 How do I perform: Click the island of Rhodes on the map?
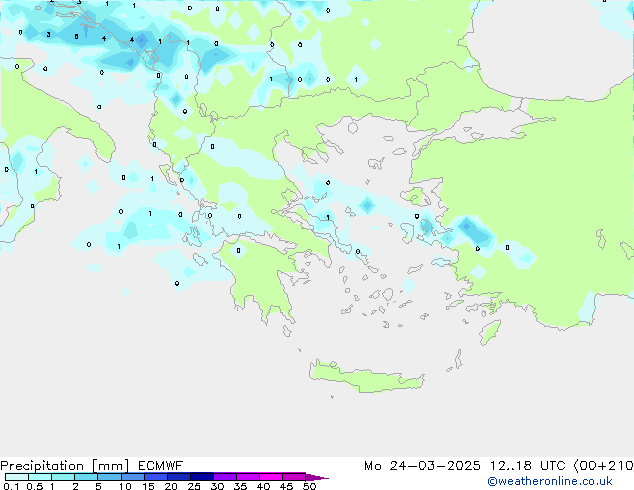pos(490,332)
